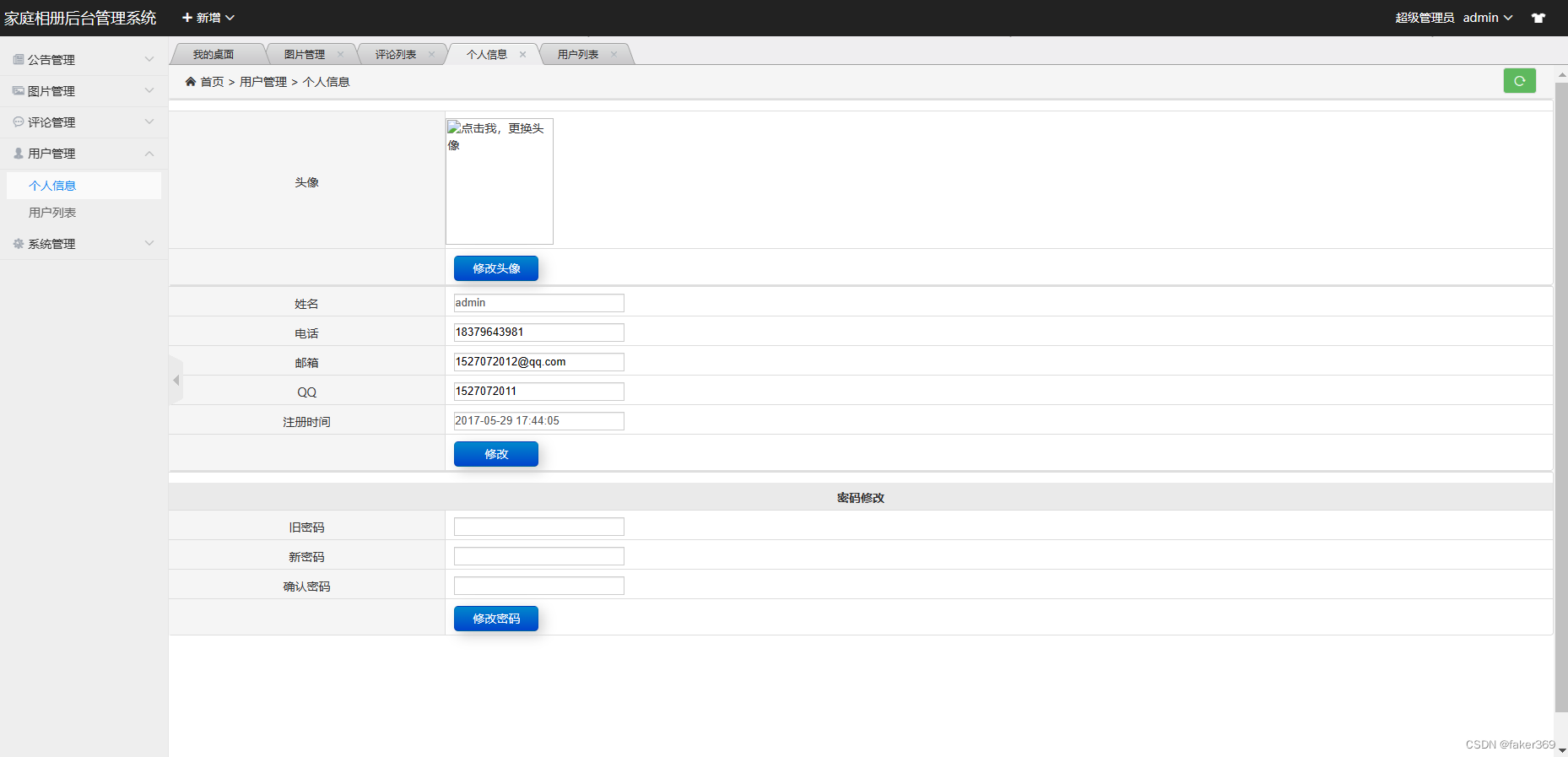
Task: Click the 公告管理 list icon
Action: pyautogui.click(x=19, y=59)
